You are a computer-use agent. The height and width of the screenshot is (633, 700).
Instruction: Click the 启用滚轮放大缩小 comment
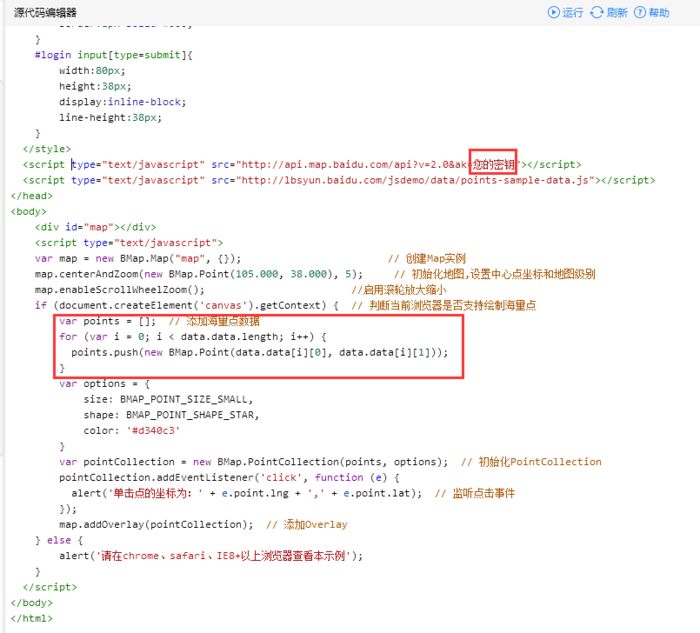tap(399, 290)
